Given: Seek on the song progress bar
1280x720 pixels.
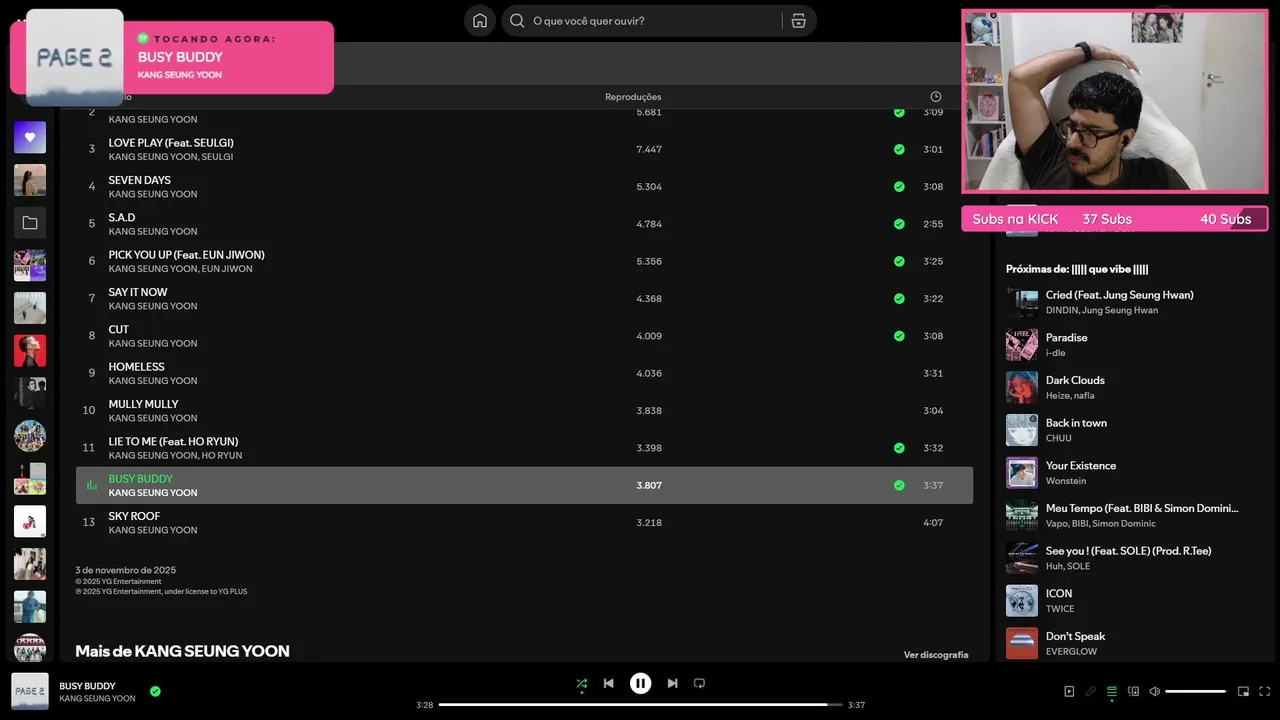Looking at the screenshot, I should (x=640, y=705).
